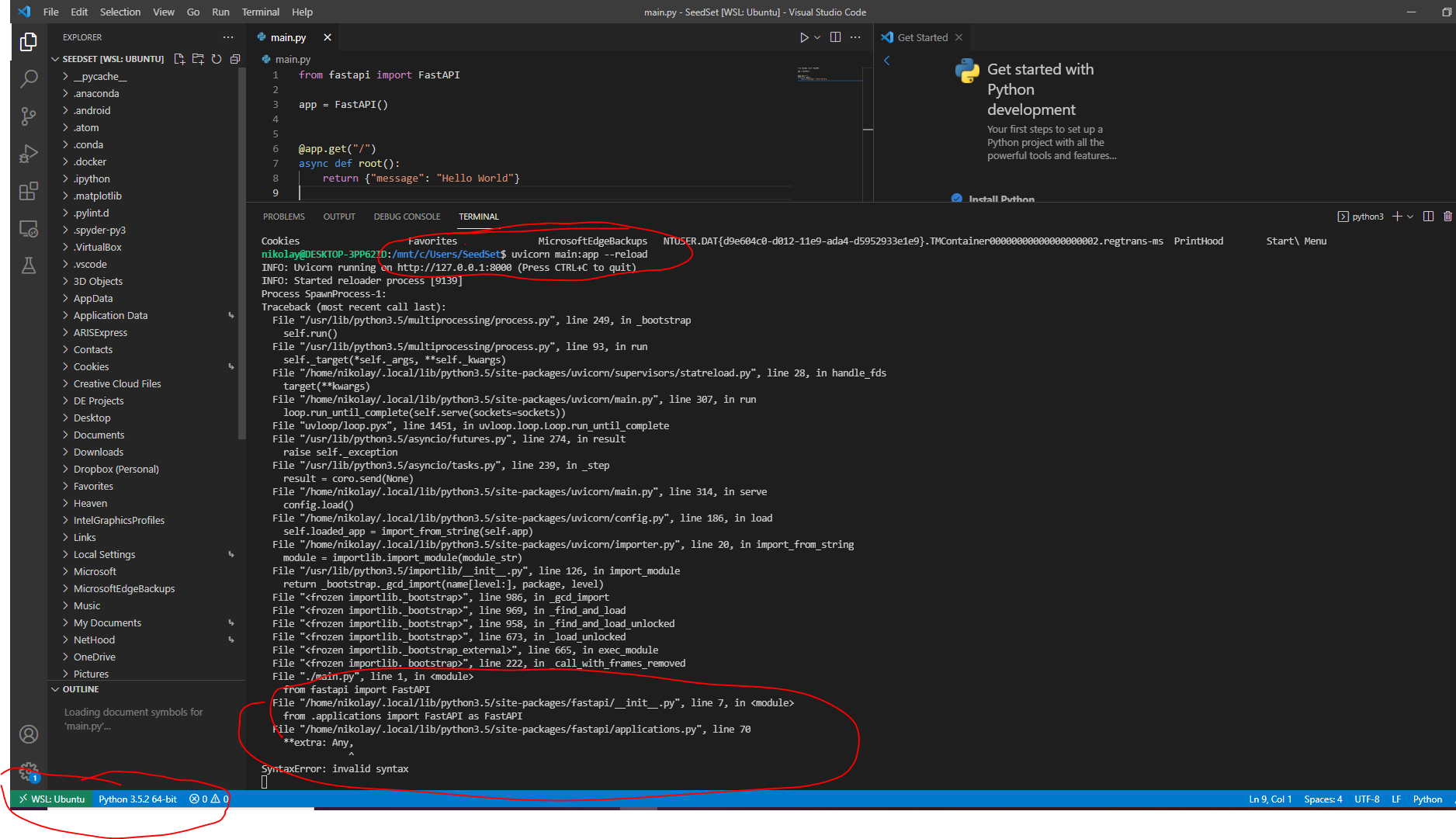Open the Terminal menu
1456x839 pixels.
tap(260, 12)
